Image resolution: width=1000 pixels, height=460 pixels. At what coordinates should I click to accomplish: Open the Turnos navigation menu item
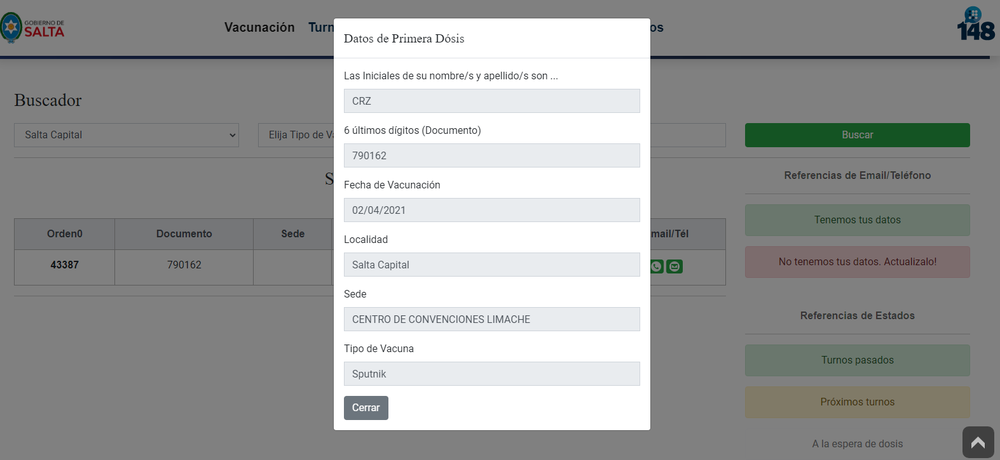point(321,27)
